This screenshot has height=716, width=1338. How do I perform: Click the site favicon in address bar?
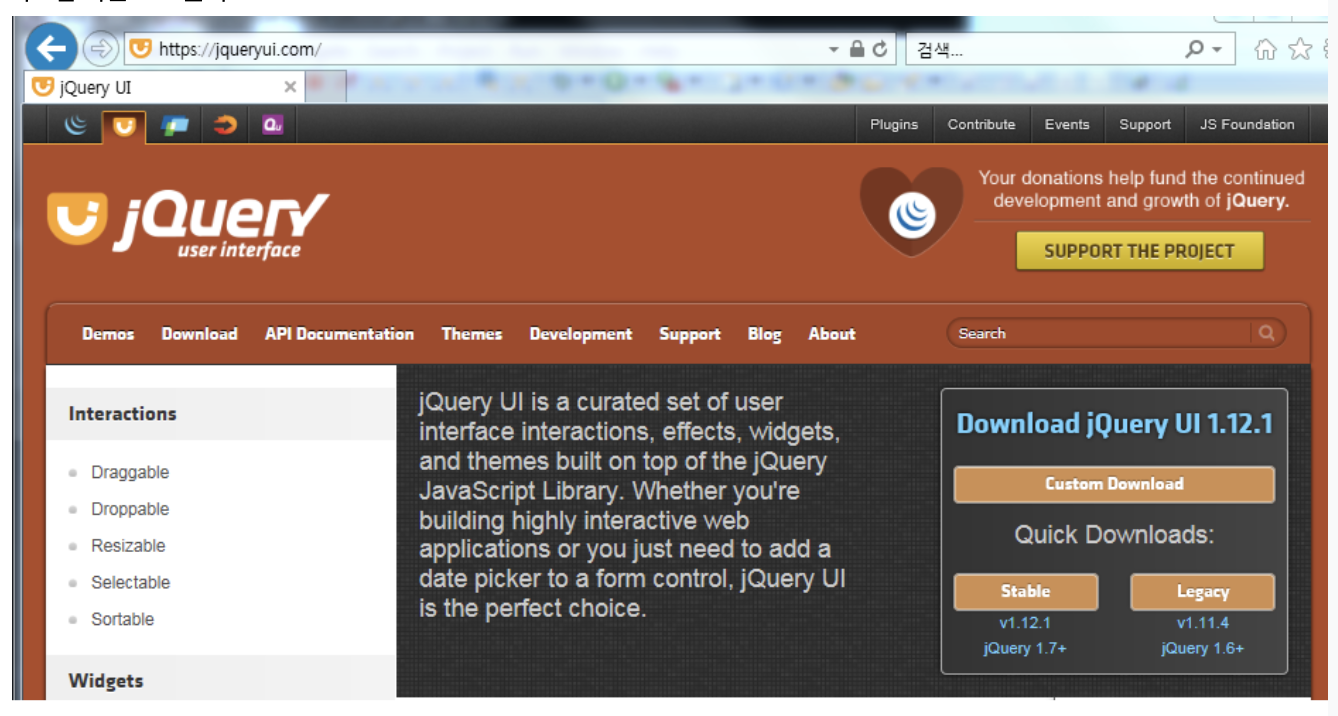141,48
